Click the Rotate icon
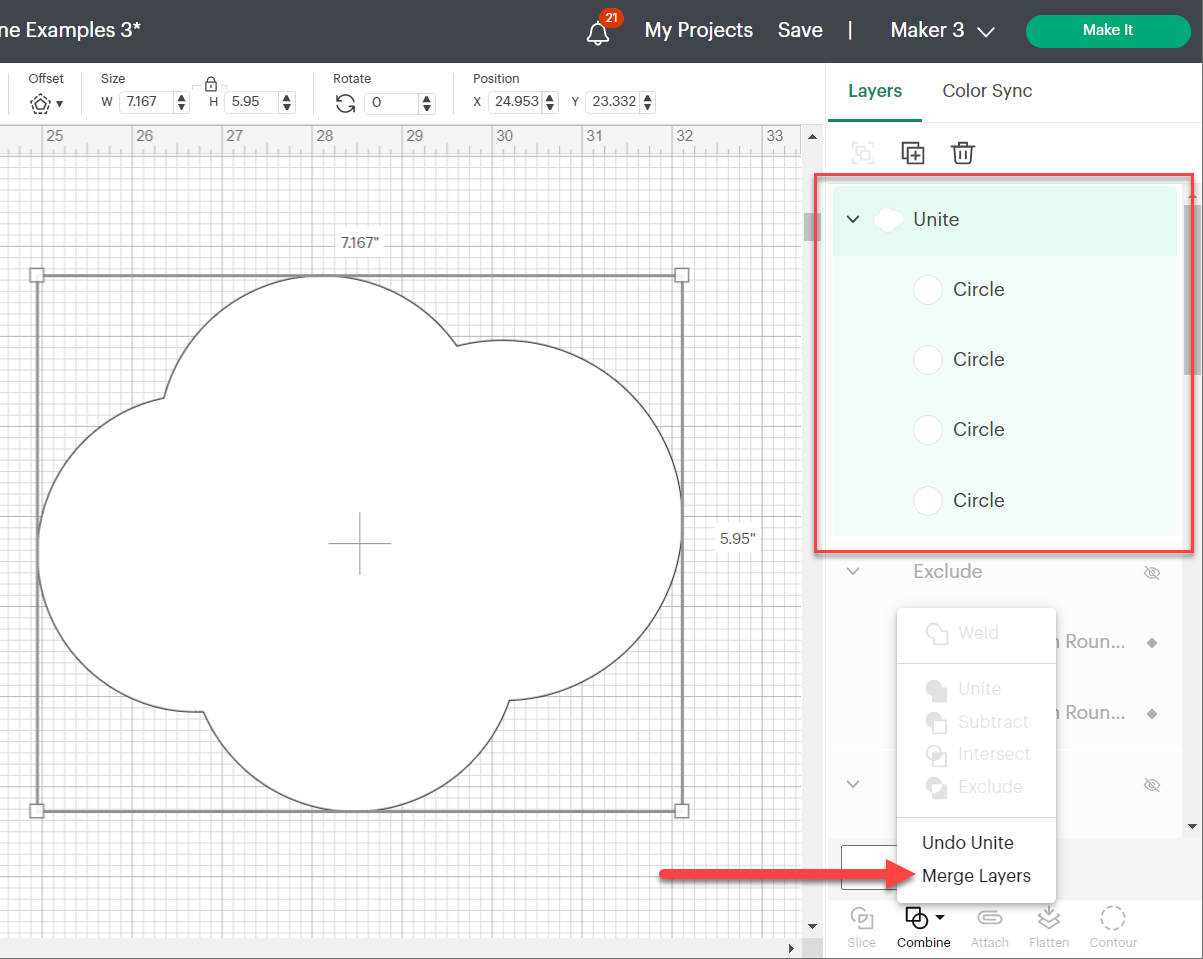1203x959 pixels. click(x=345, y=103)
